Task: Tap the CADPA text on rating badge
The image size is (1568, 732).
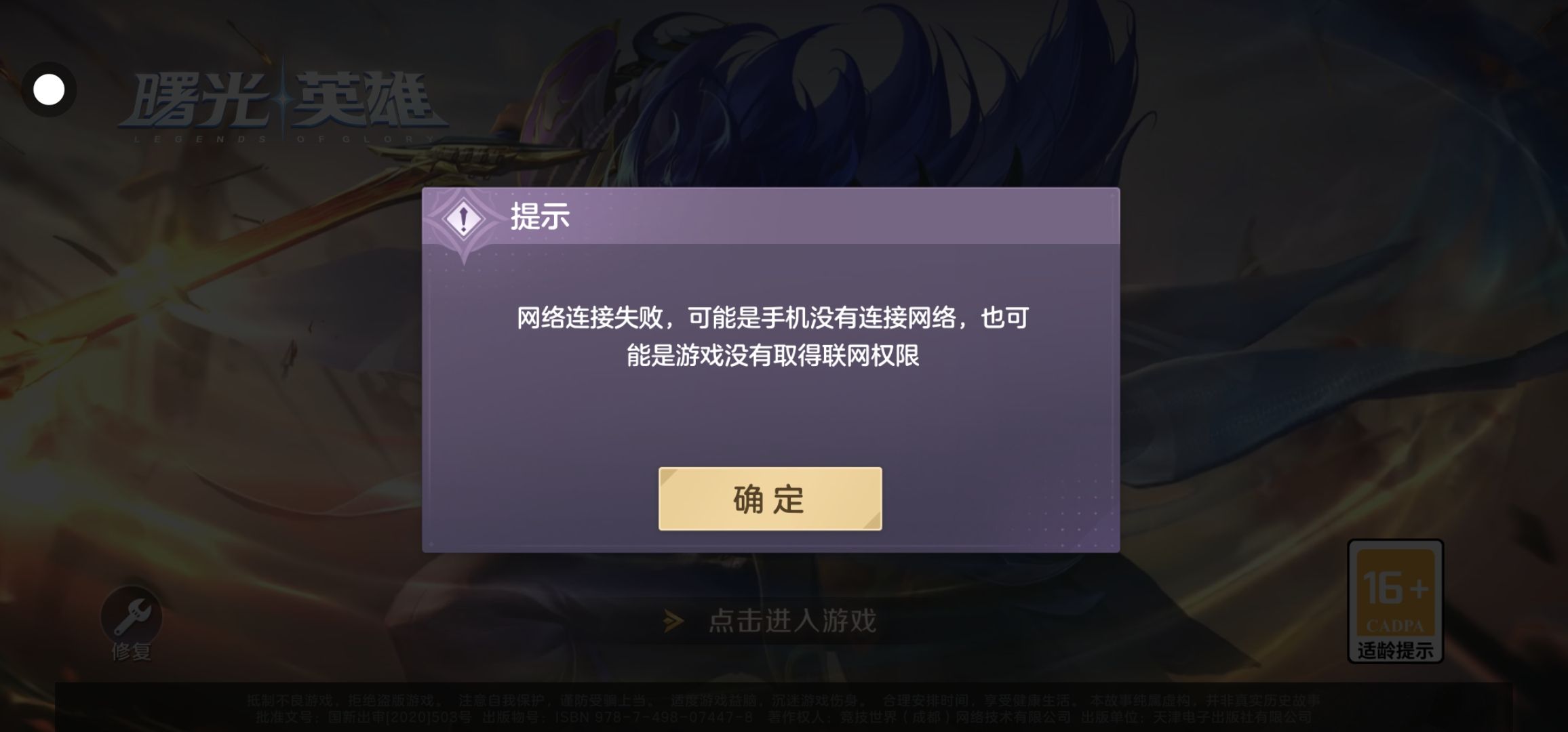Action: pyautogui.click(x=1394, y=626)
